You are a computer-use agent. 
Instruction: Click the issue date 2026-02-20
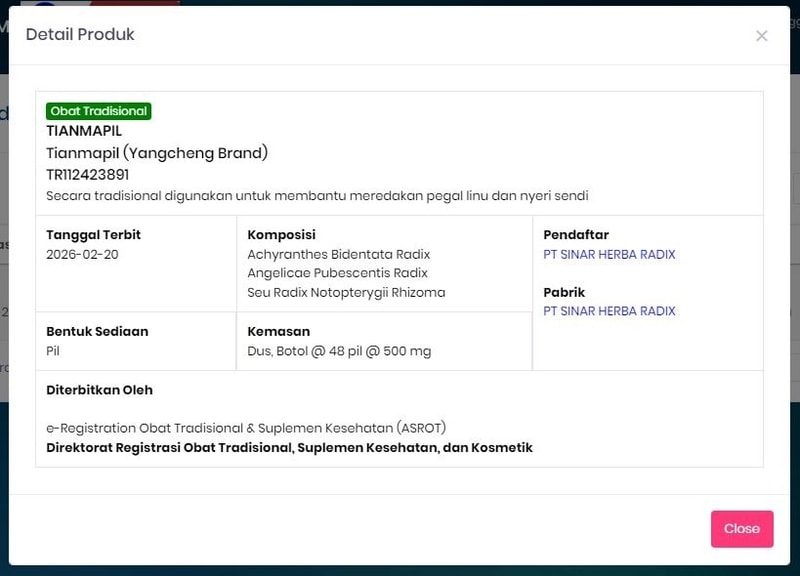81,255
